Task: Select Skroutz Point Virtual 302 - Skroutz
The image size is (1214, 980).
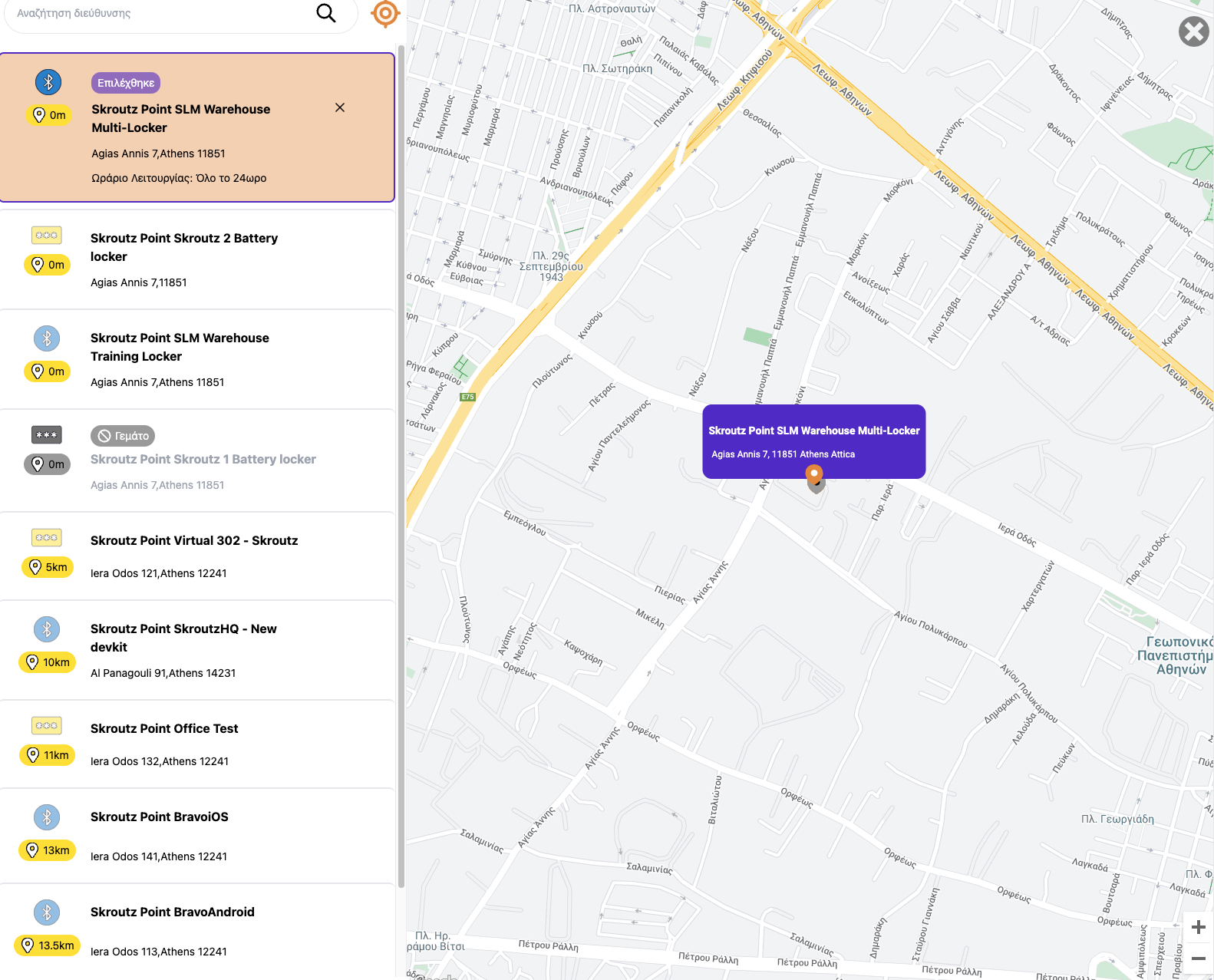Action: 197,556
